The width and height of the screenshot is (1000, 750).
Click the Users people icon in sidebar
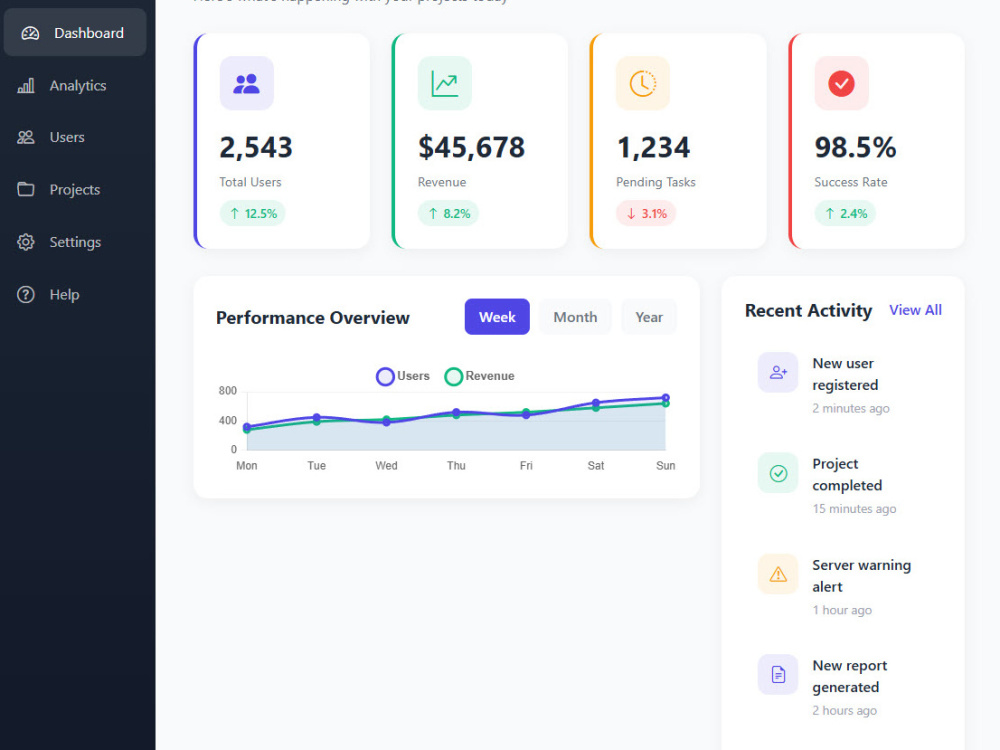pos(26,137)
